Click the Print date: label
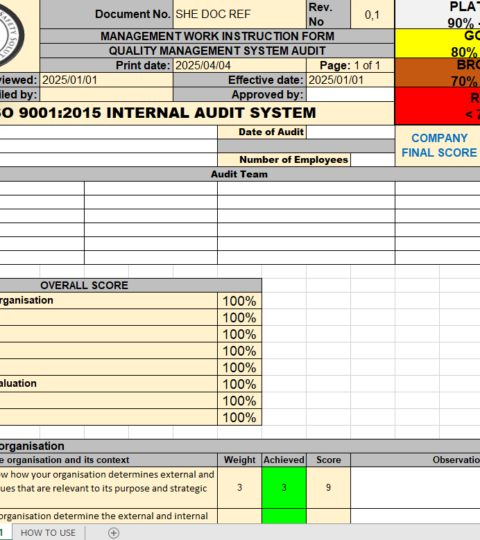This screenshot has height=540, width=480. [106, 65]
